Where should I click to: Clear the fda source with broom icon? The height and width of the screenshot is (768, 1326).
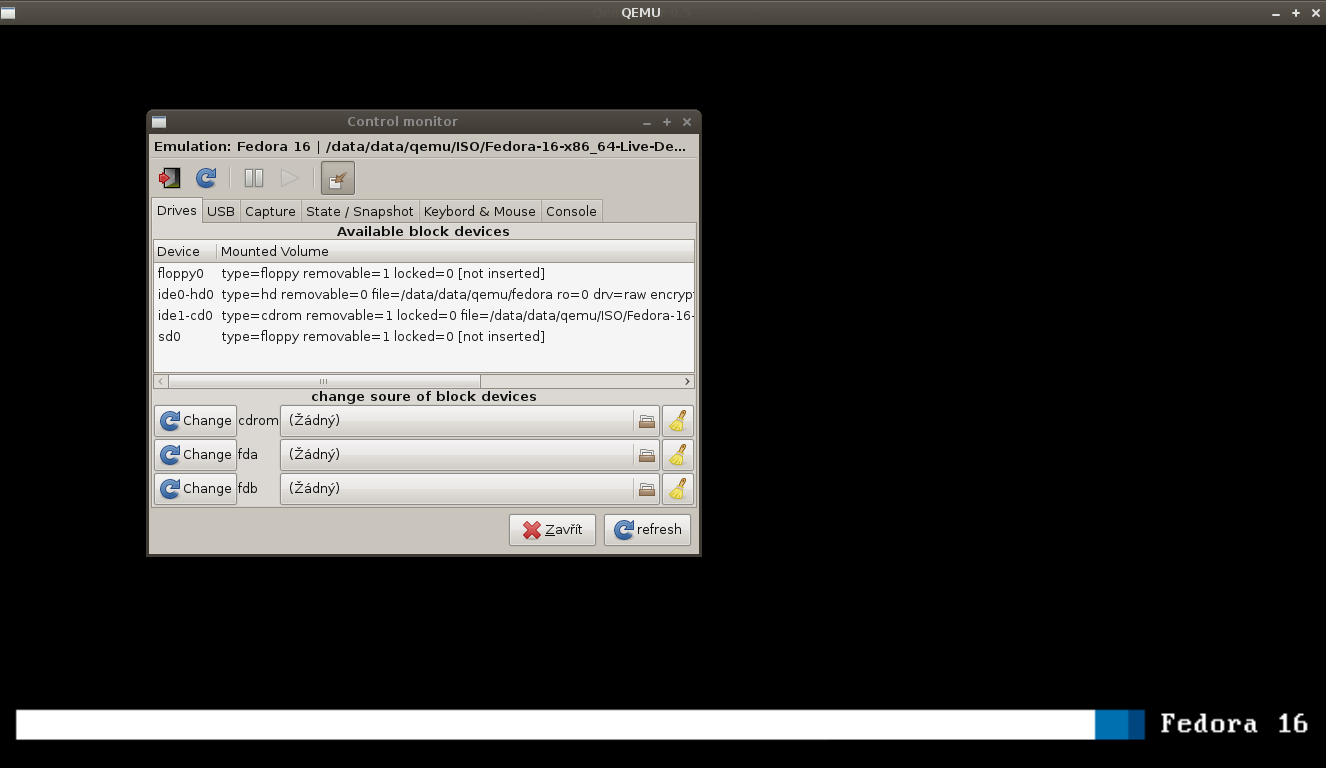(x=678, y=455)
